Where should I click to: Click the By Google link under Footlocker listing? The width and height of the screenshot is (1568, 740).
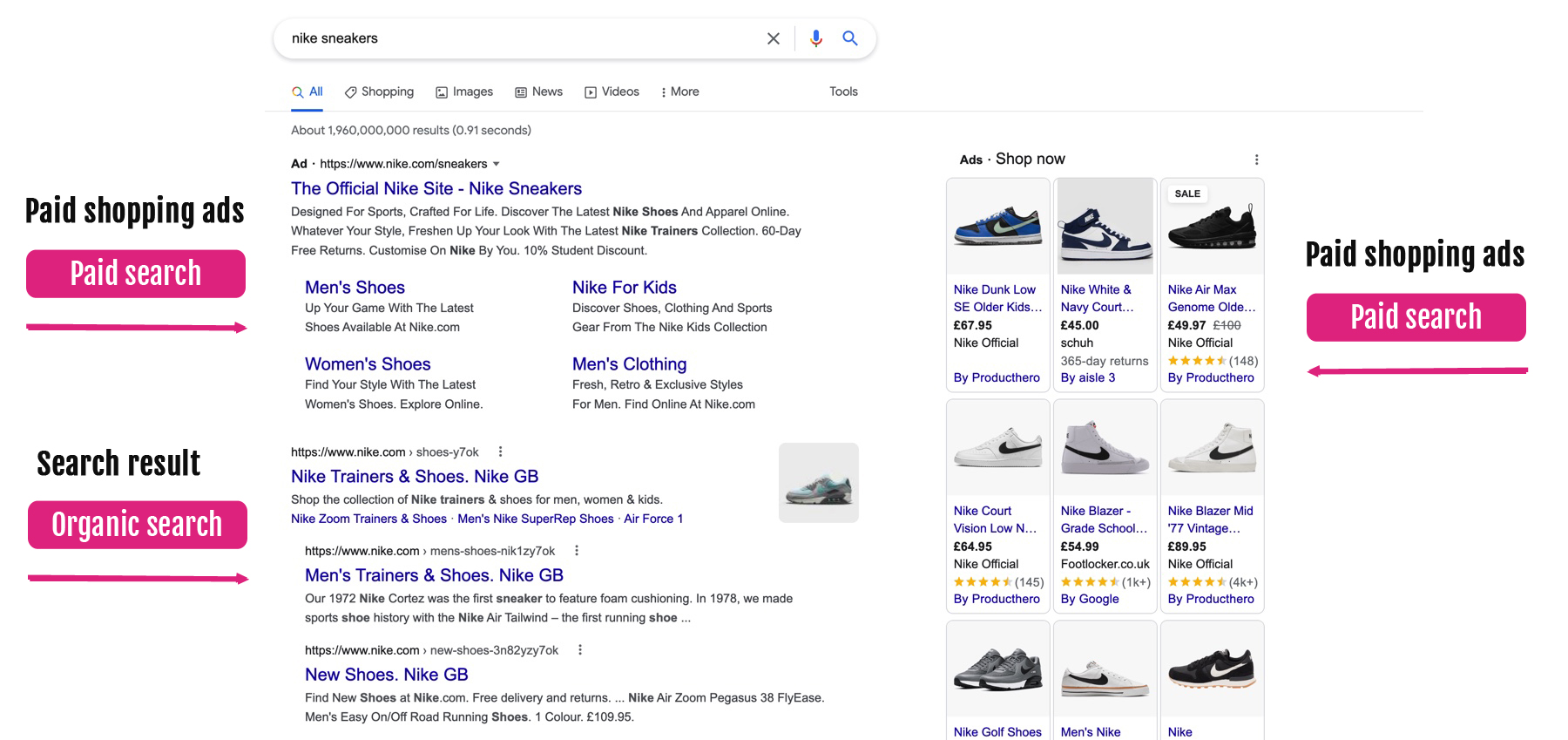pos(1090,599)
